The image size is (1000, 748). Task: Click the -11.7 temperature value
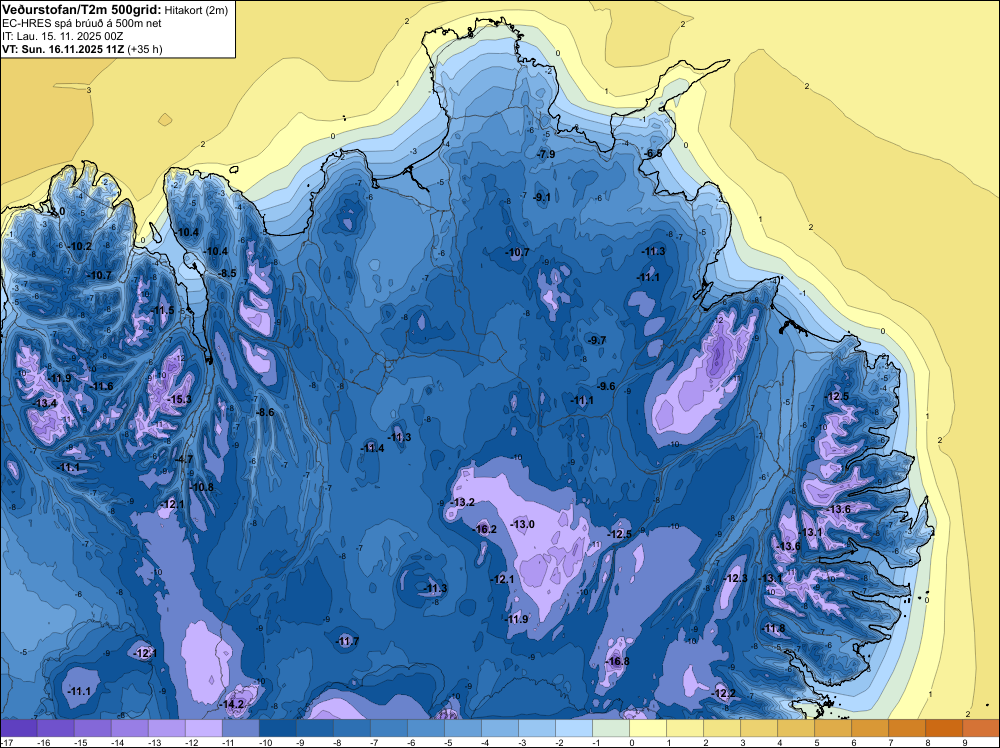click(348, 641)
